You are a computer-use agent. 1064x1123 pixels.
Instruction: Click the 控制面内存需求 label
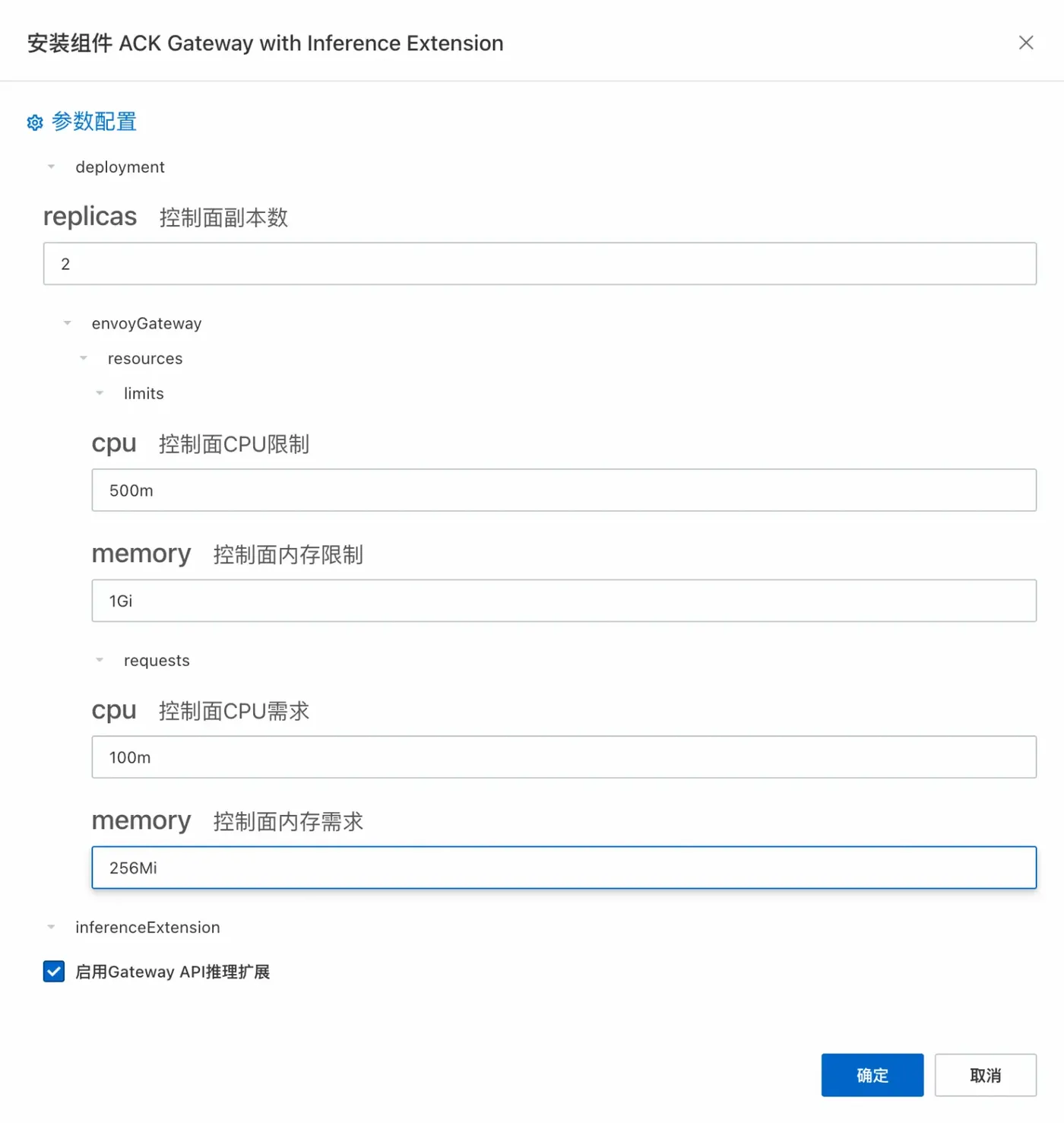288,821
